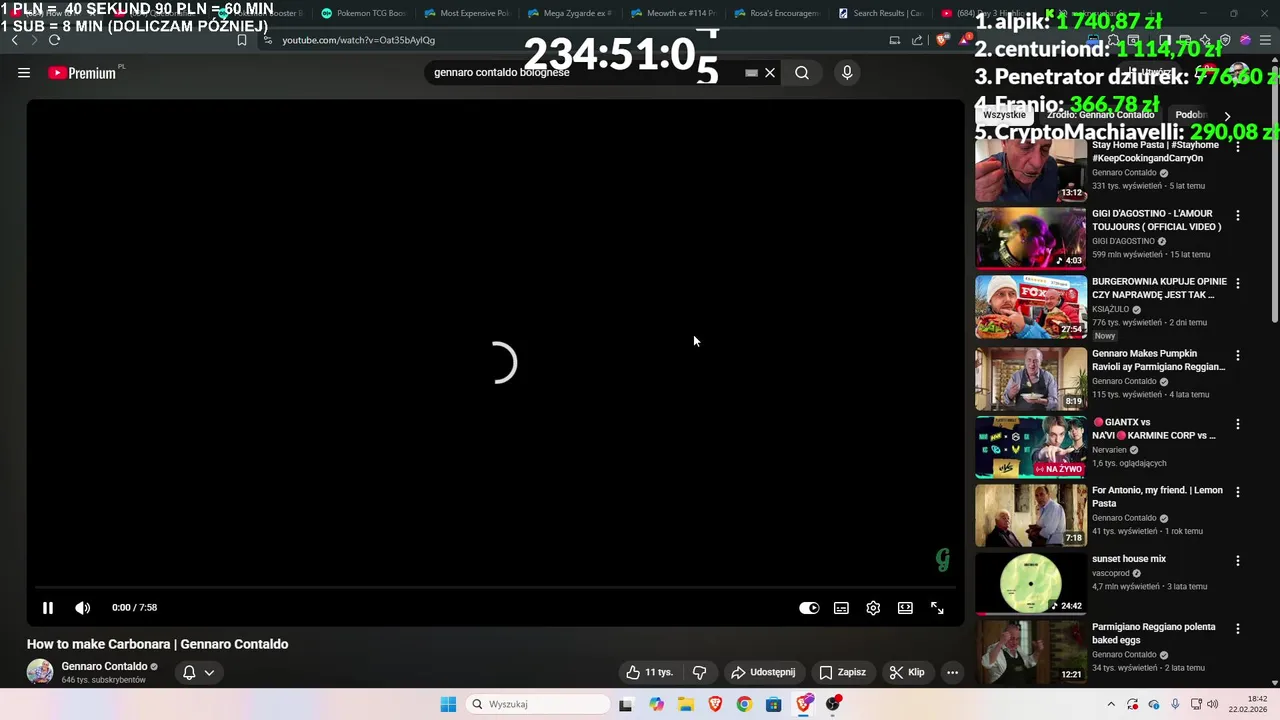Open the on-screen keyboard icon in search
The height and width of the screenshot is (720, 1280).
click(751, 73)
